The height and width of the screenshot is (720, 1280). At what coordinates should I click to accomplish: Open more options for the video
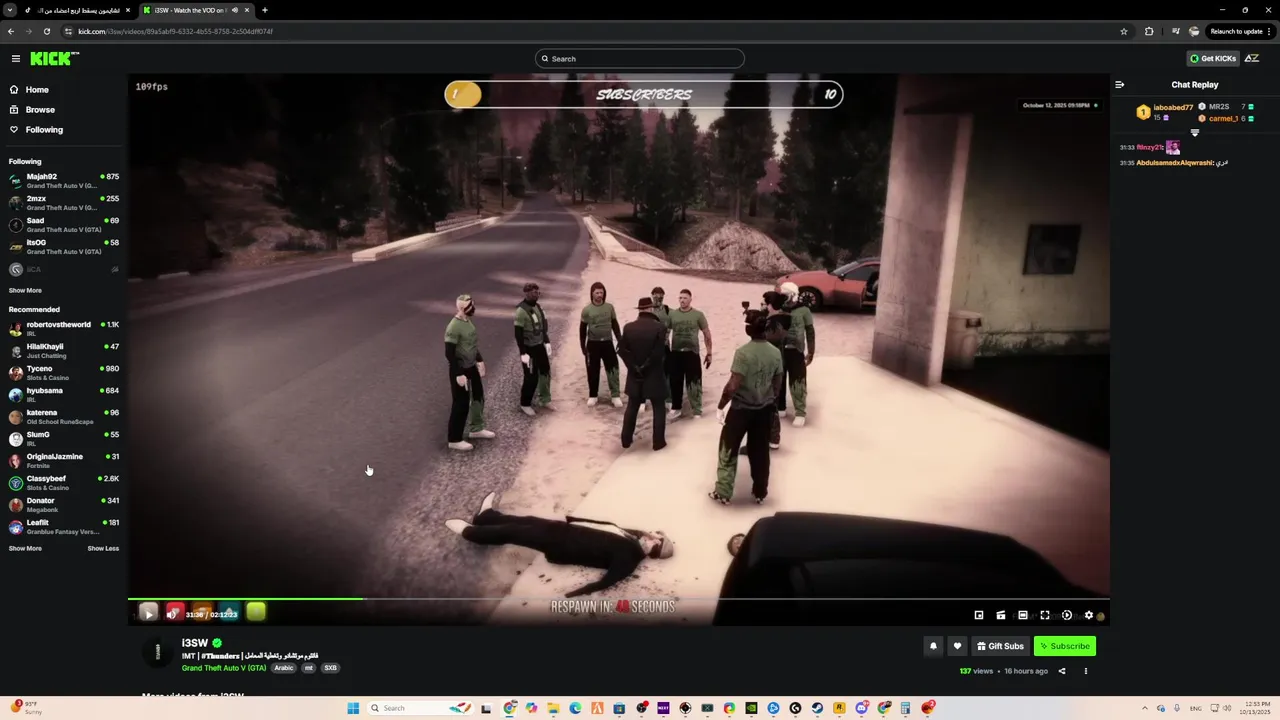coord(1086,671)
